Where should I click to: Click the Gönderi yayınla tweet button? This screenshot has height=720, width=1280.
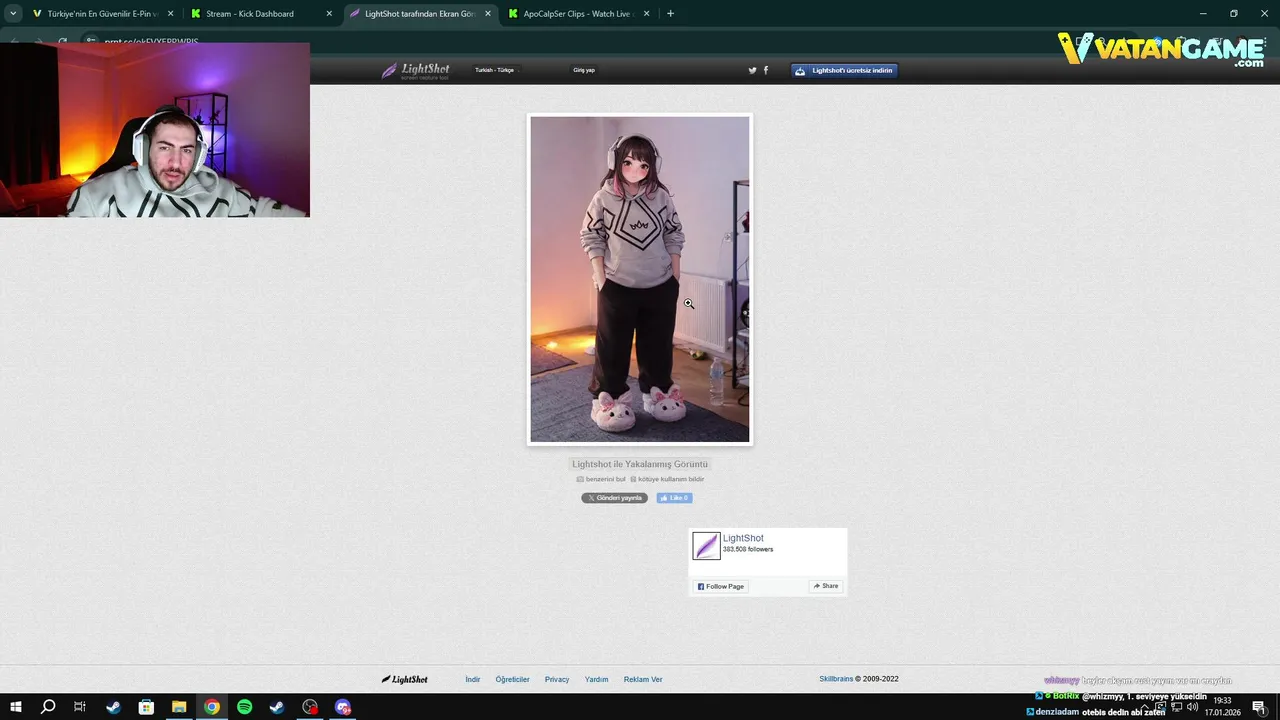tap(615, 498)
